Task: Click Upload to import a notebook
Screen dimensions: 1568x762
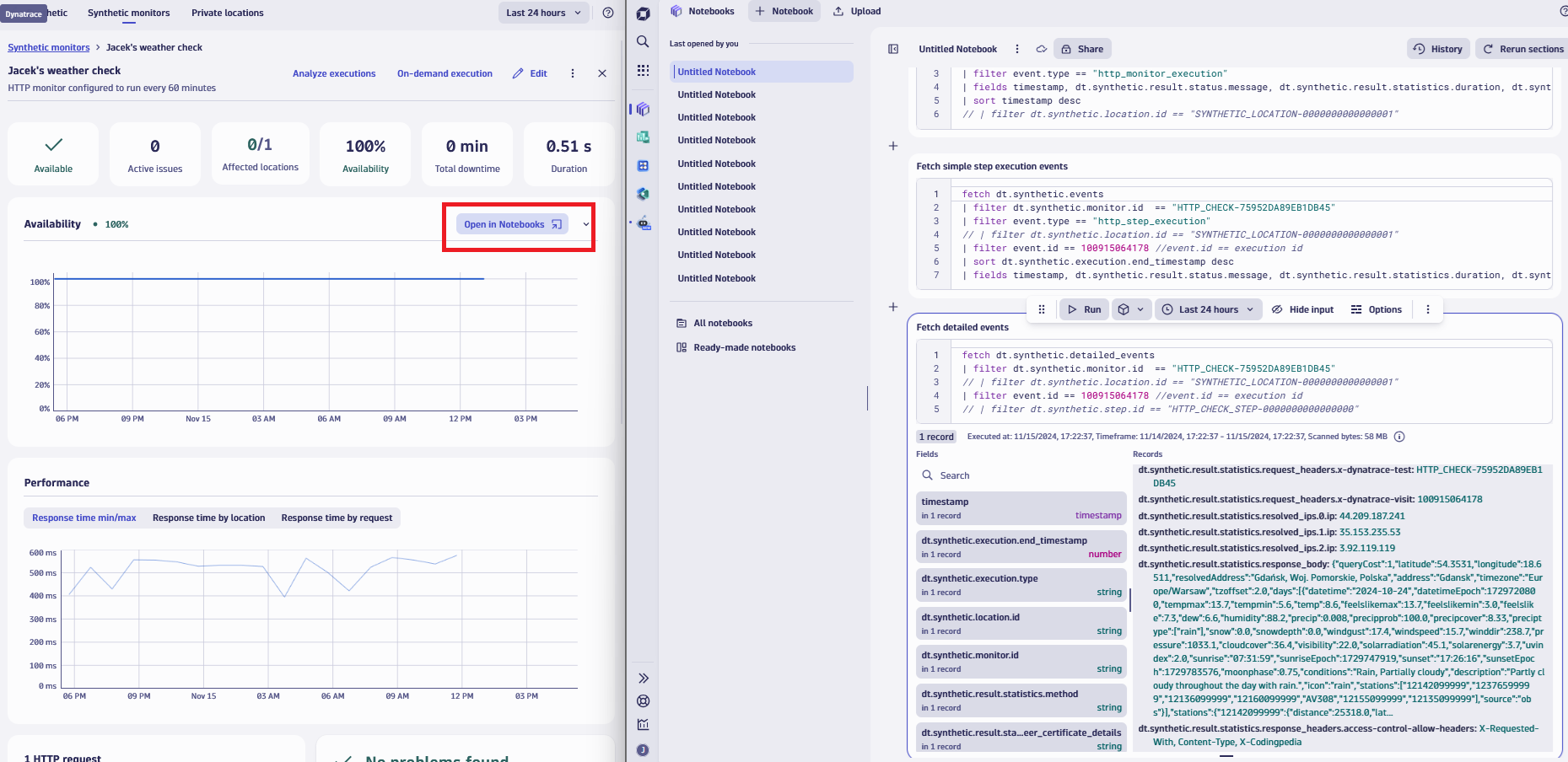Action: click(x=857, y=11)
